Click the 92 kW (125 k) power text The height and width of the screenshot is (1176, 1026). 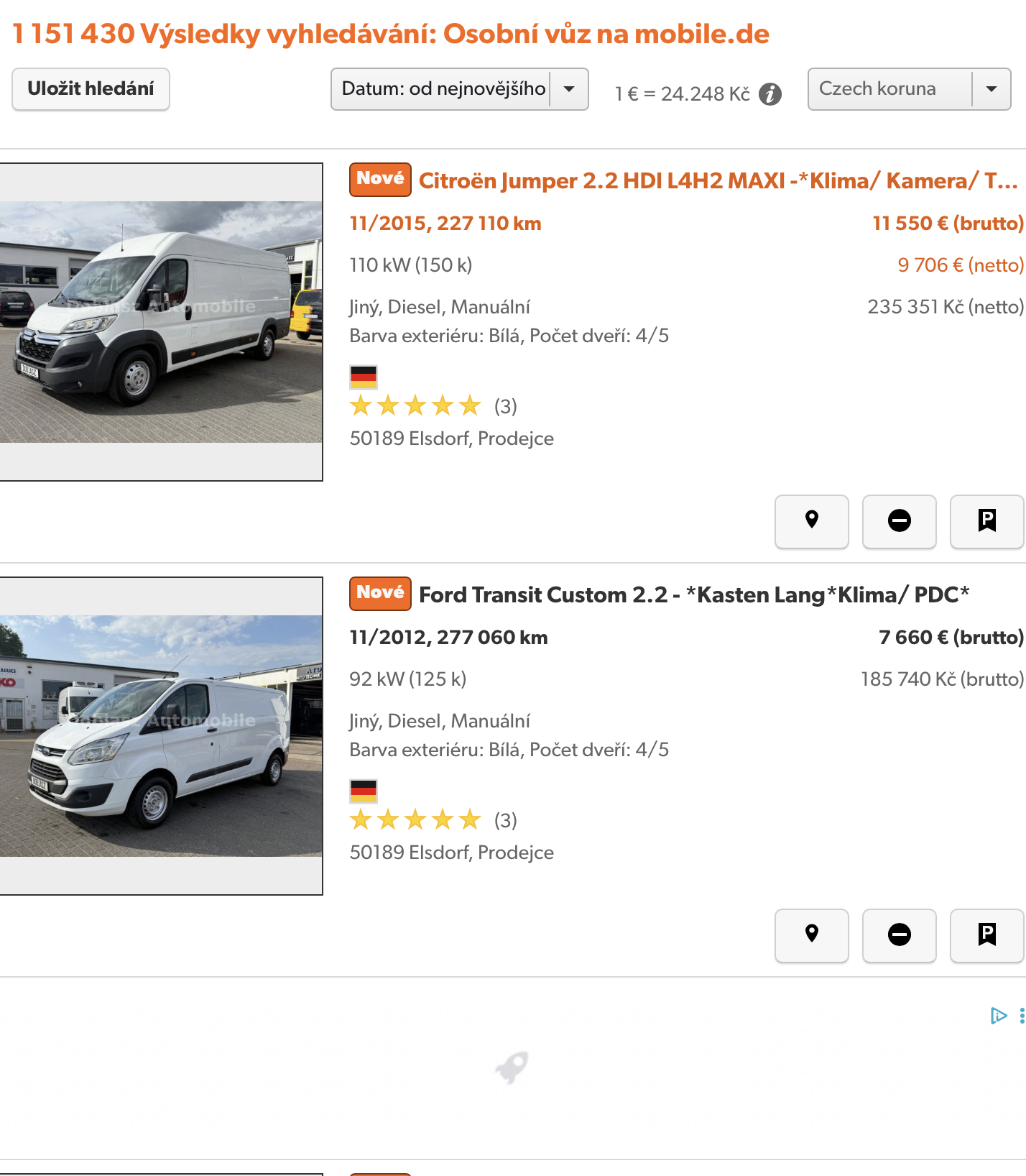pyautogui.click(x=408, y=679)
